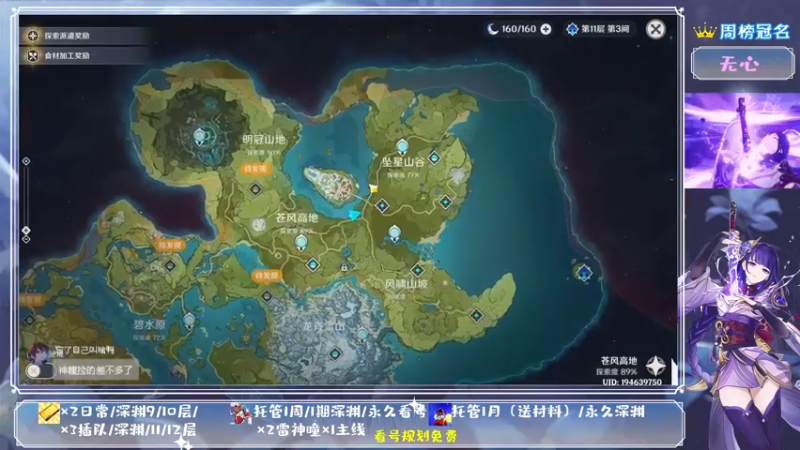The image size is (800, 450).
Task: Click the 苍风高地 探索度 89% readout
Action: (618, 366)
